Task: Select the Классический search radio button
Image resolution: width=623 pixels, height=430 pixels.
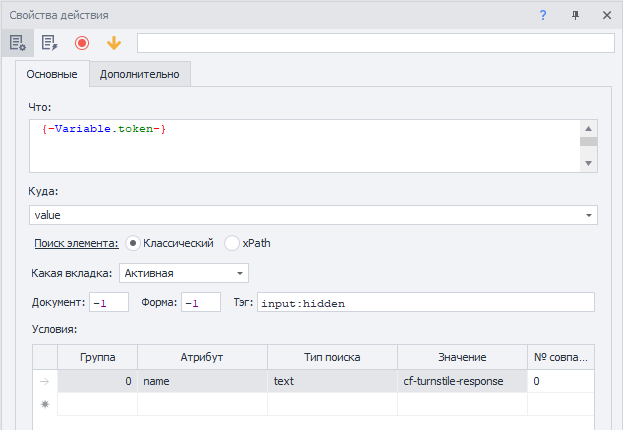Action: (x=133, y=243)
